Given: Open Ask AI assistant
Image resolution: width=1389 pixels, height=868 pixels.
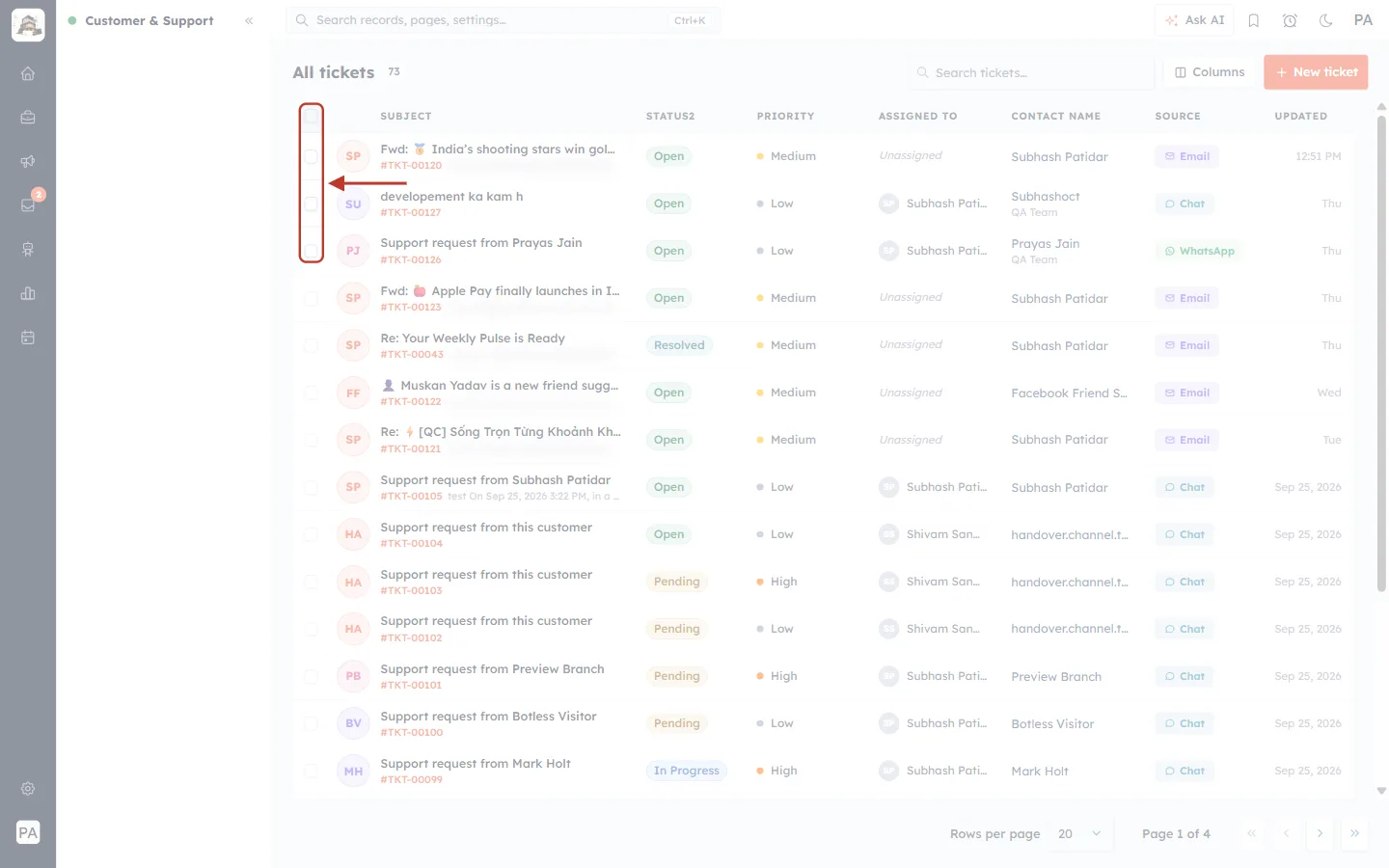Looking at the screenshot, I should pos(1194,20).
